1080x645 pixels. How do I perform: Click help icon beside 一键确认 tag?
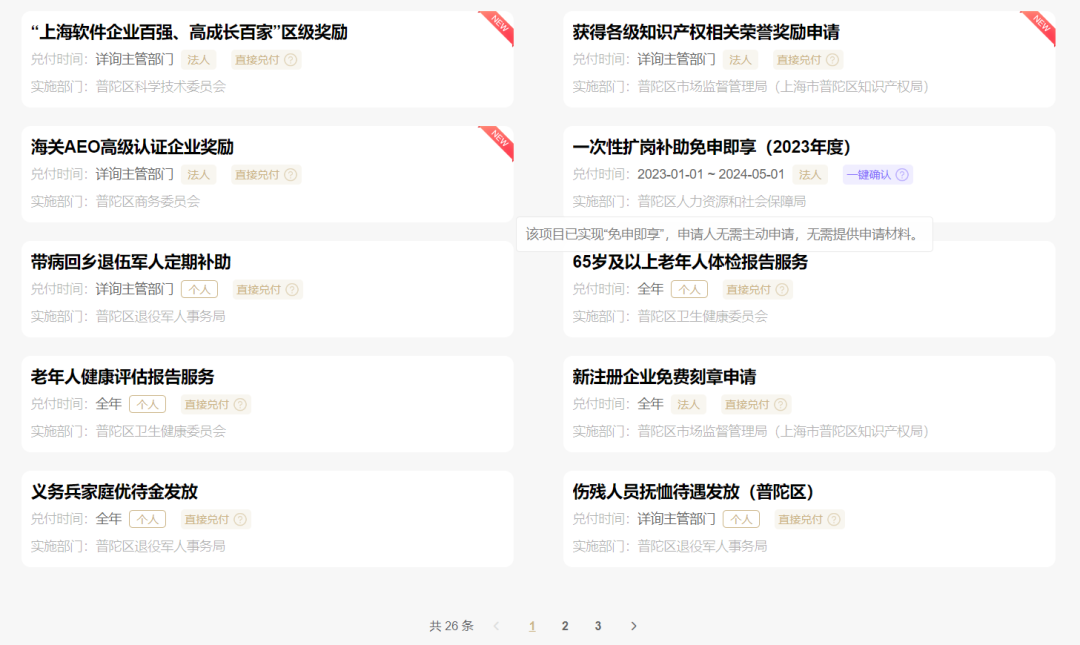tap(902, 175)
